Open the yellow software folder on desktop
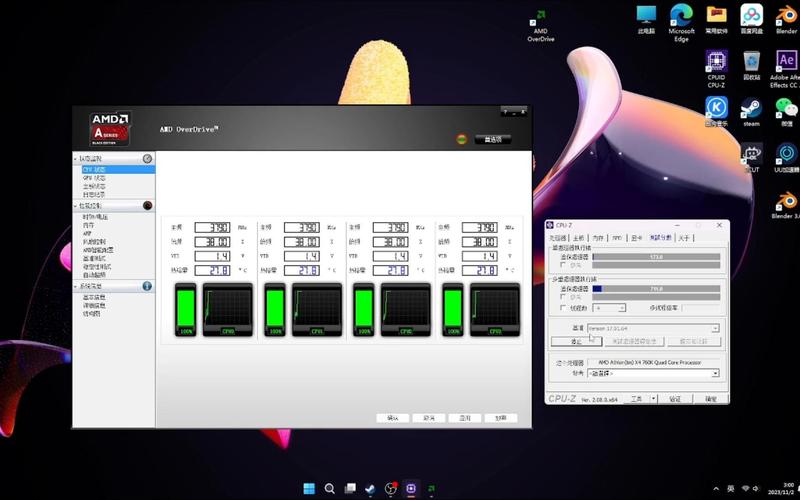 pos(716,19)
